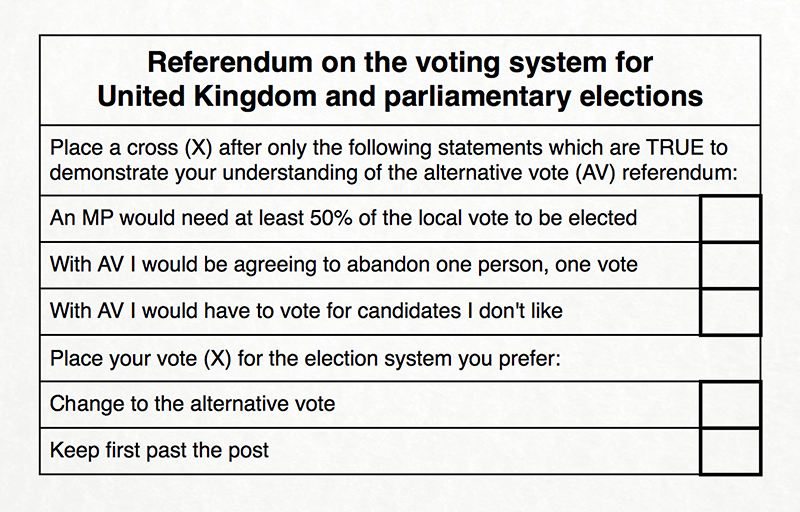The width and height of the screenshot is (800, 512).
Task: Tick the checkbox for the 50% local vote statement
Action: (x=730, y=218)
